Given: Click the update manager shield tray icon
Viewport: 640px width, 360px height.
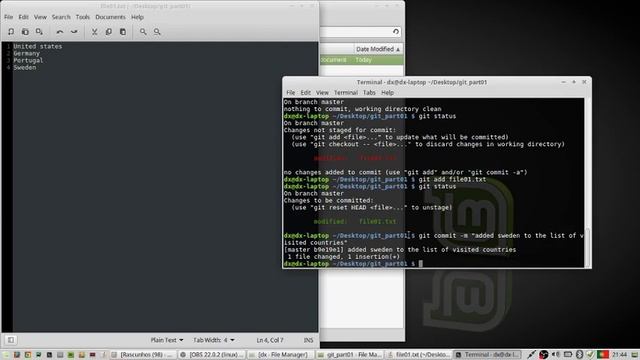Looking at the screenshot, I should pyautogui.click(x=590, y=354).
